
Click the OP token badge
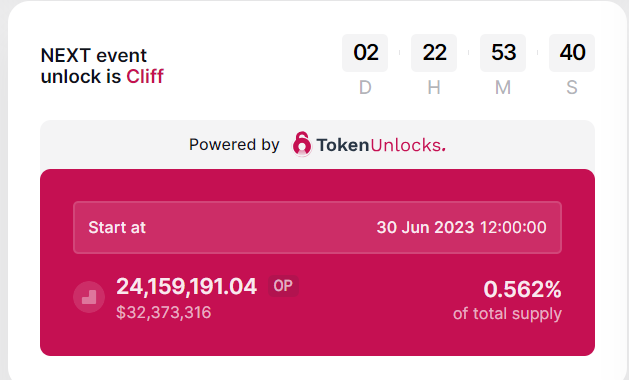click(x=283, y=286)
